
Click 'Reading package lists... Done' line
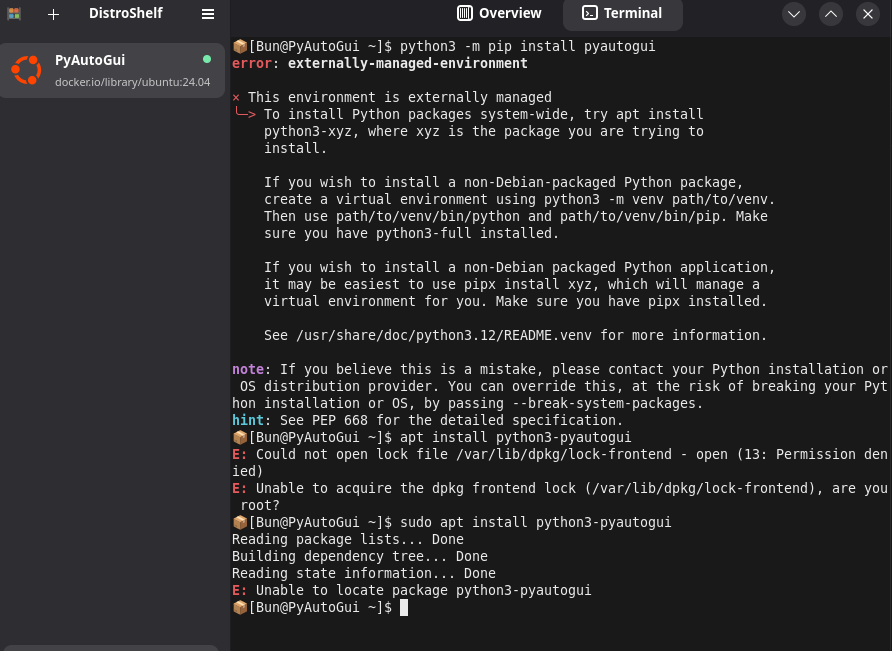point(348,539)
